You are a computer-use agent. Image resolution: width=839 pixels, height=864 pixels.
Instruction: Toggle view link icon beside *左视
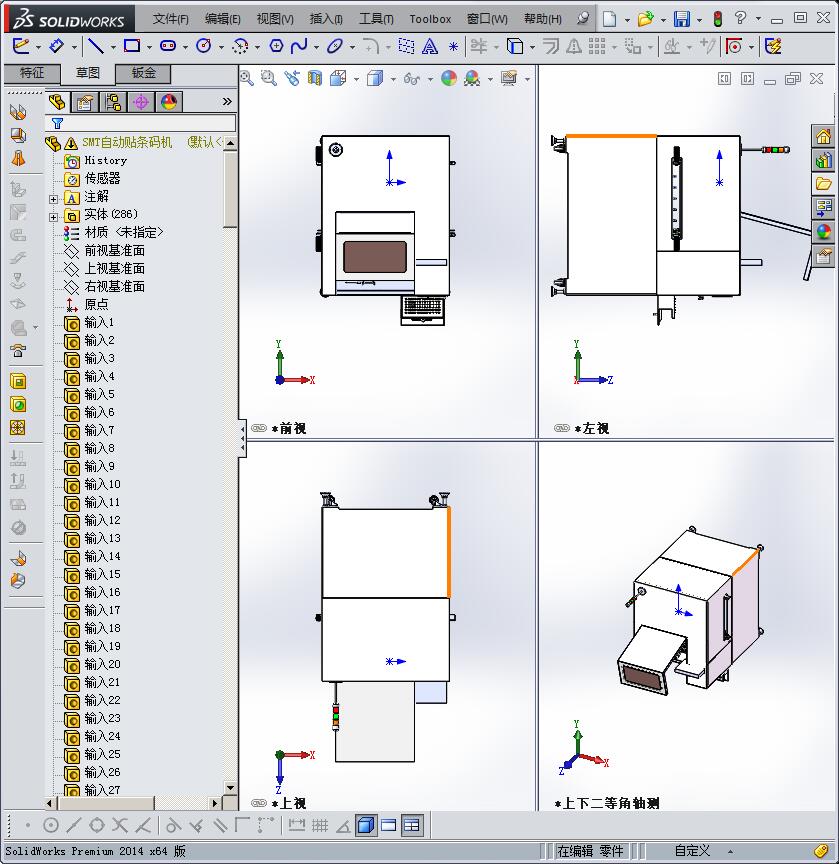tap(561, 428)
